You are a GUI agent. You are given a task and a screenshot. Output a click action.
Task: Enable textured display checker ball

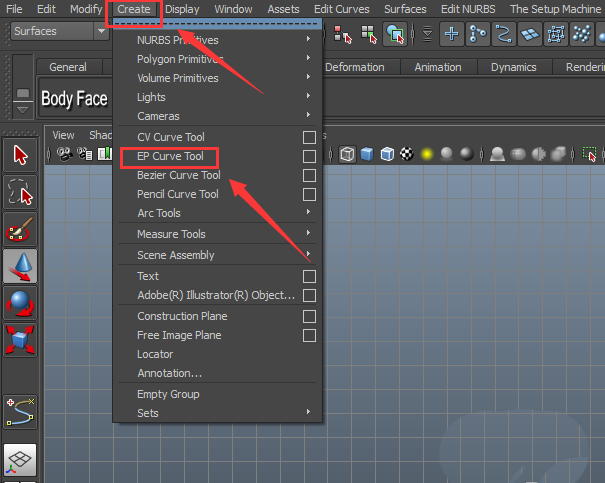[407, 154]
